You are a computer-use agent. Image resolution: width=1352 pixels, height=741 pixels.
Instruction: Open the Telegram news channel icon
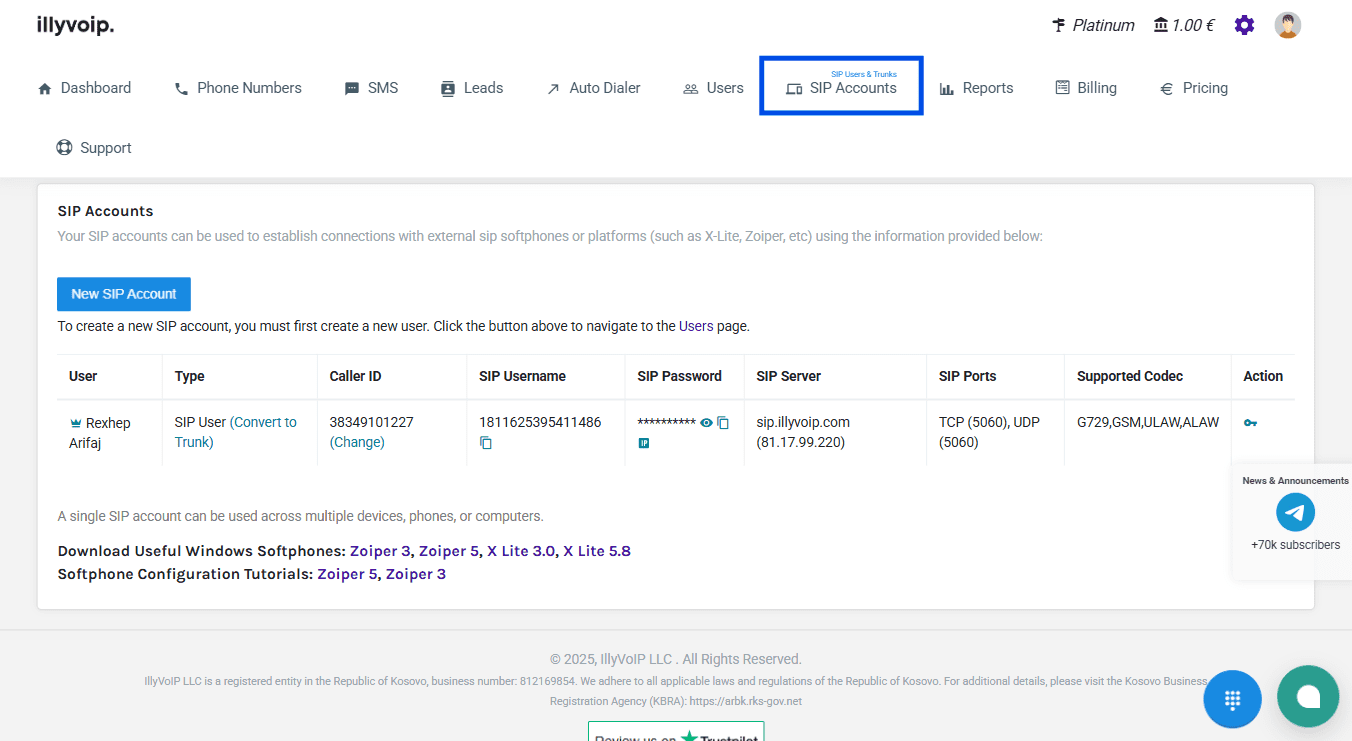pyautogui.click(x=1295, y=513)
